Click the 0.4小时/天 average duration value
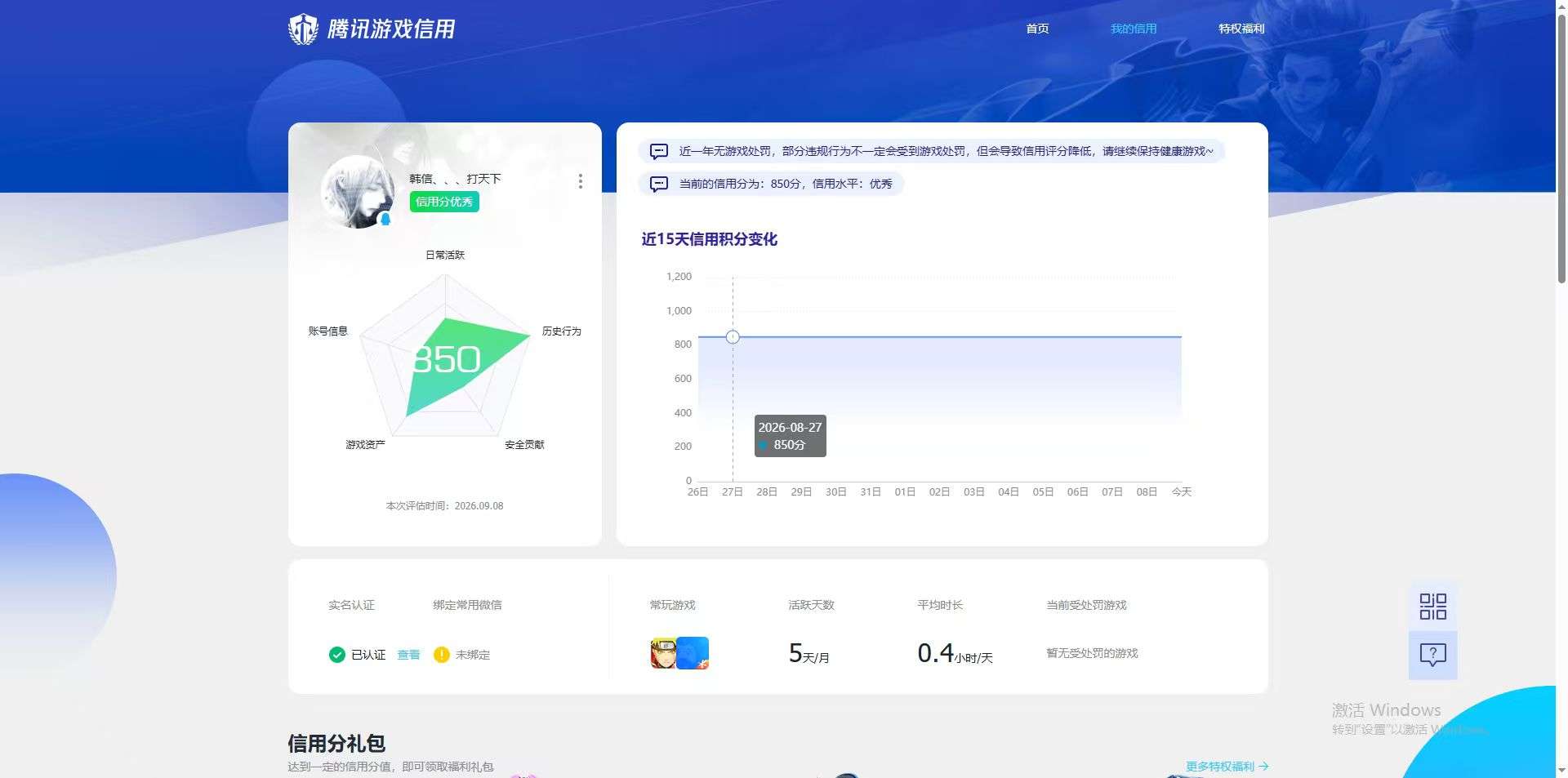 click(955, 653)
